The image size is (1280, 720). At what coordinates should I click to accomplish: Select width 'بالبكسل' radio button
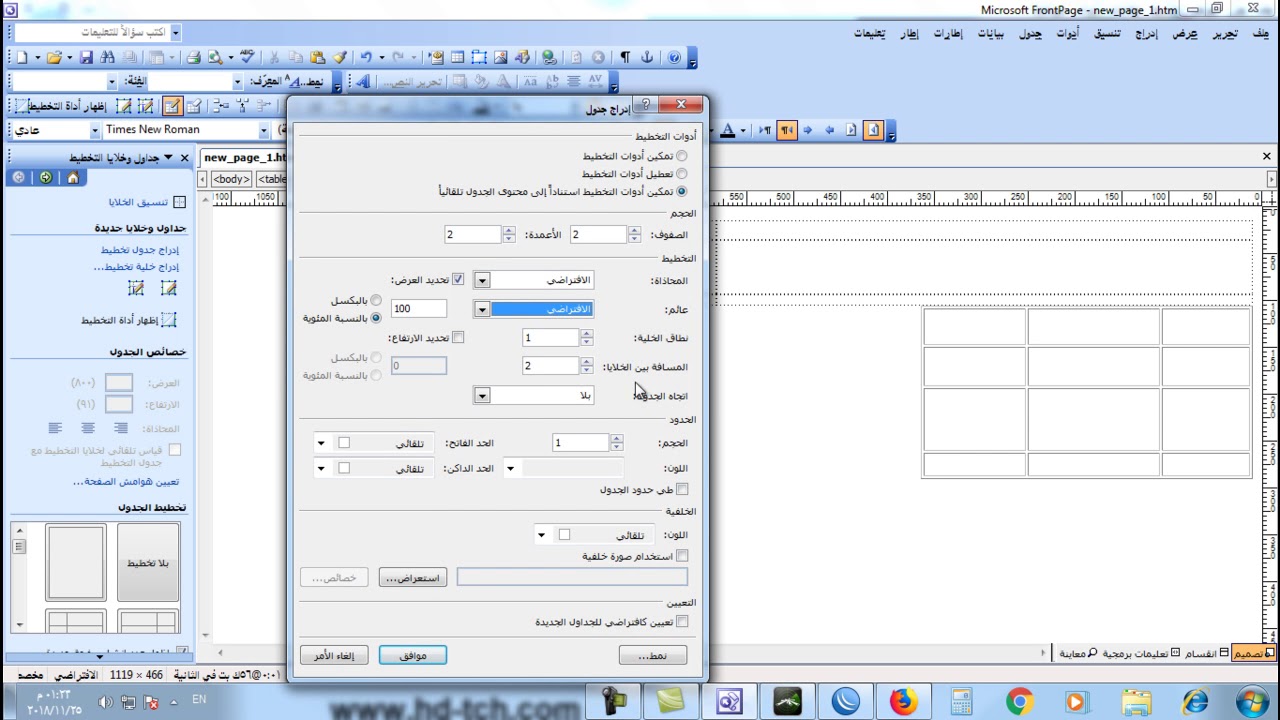click(376, 301)
